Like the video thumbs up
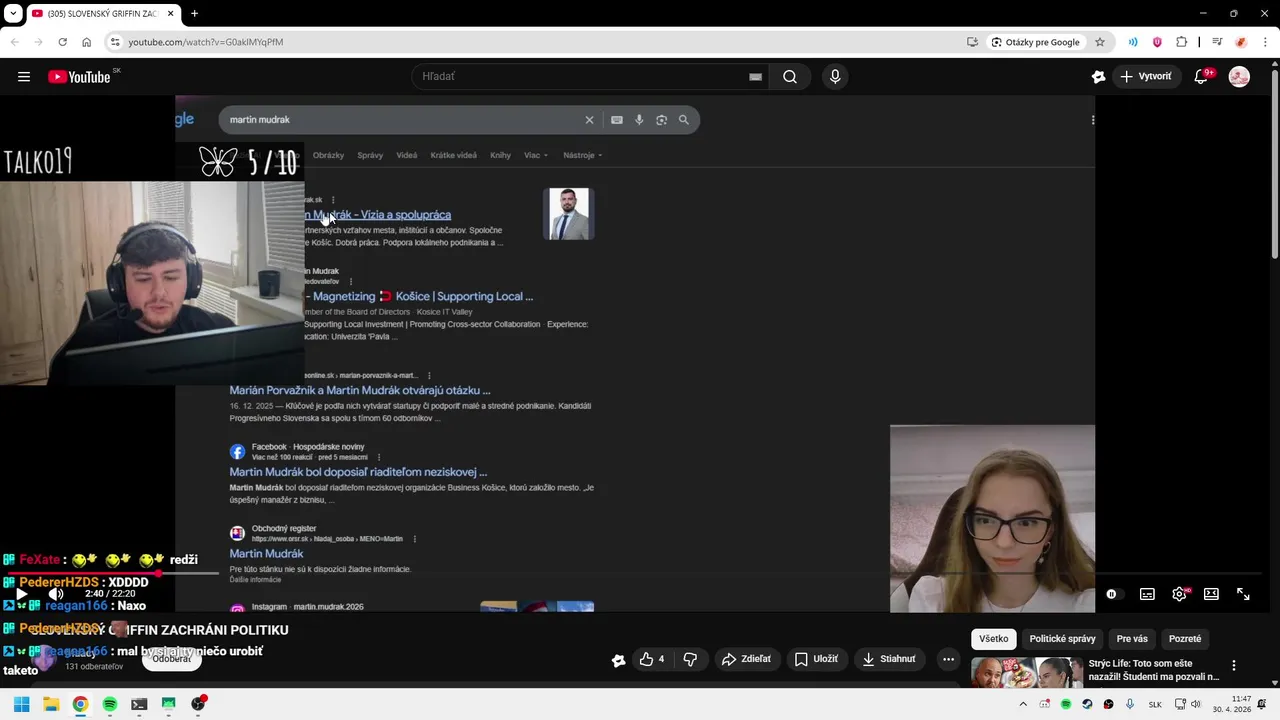Screen dimensions: 1280x720 click(652, 659)
